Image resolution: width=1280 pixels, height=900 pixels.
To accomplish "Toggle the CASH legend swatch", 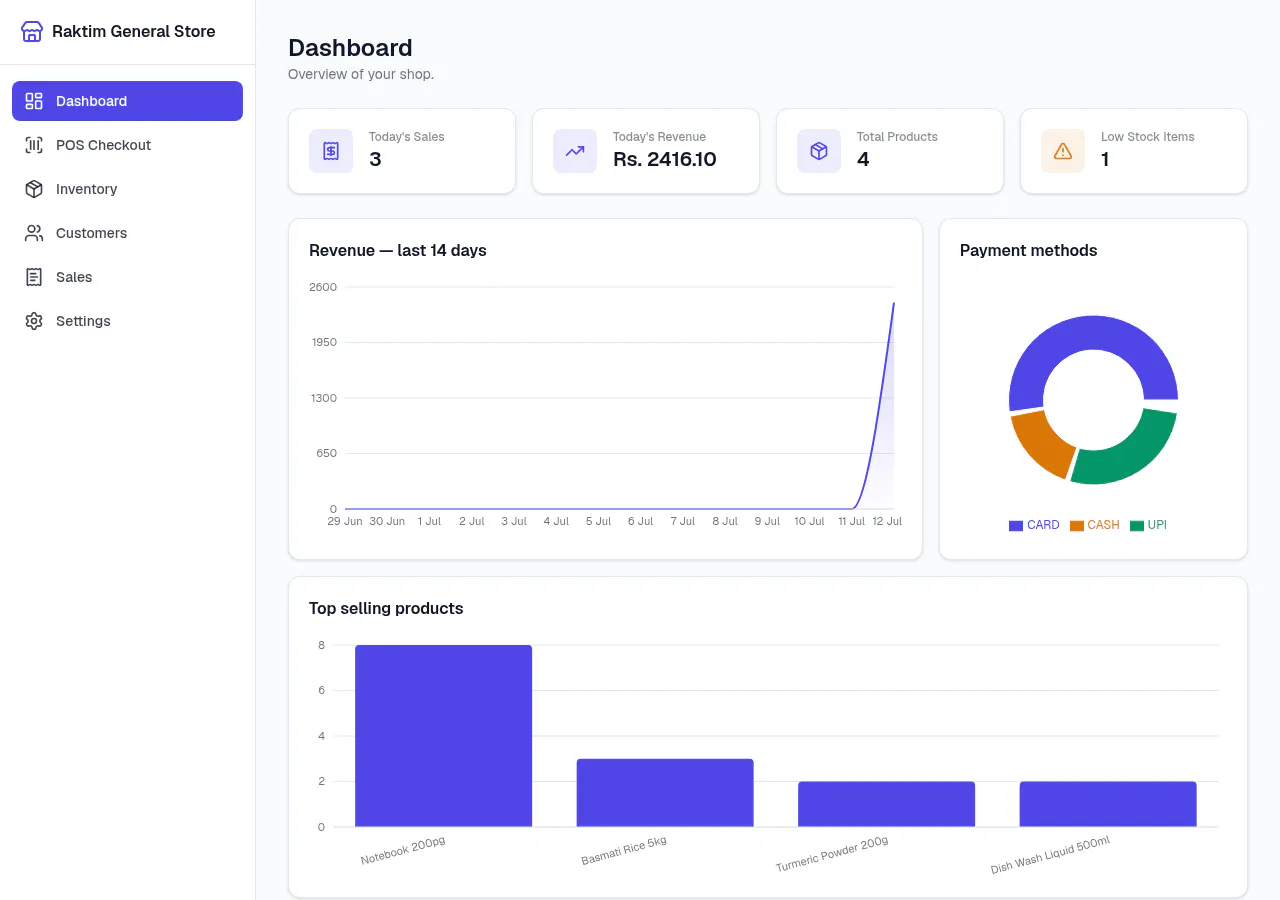I will 1077,526.
